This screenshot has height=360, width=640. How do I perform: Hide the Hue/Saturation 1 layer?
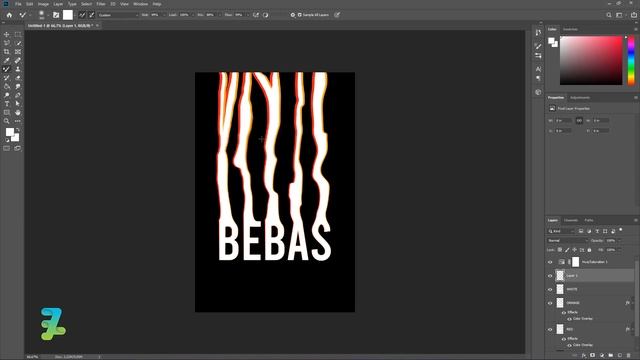click(550, 262)
